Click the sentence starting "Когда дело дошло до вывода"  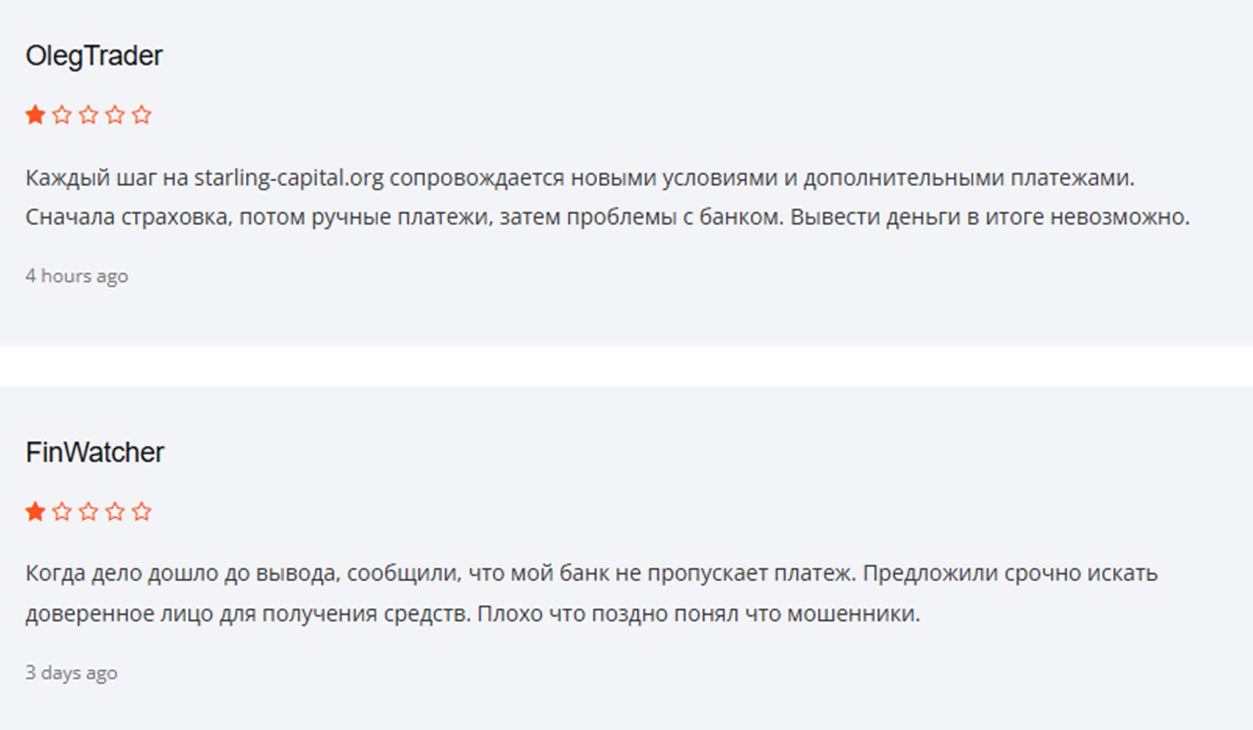coord(440,575)
